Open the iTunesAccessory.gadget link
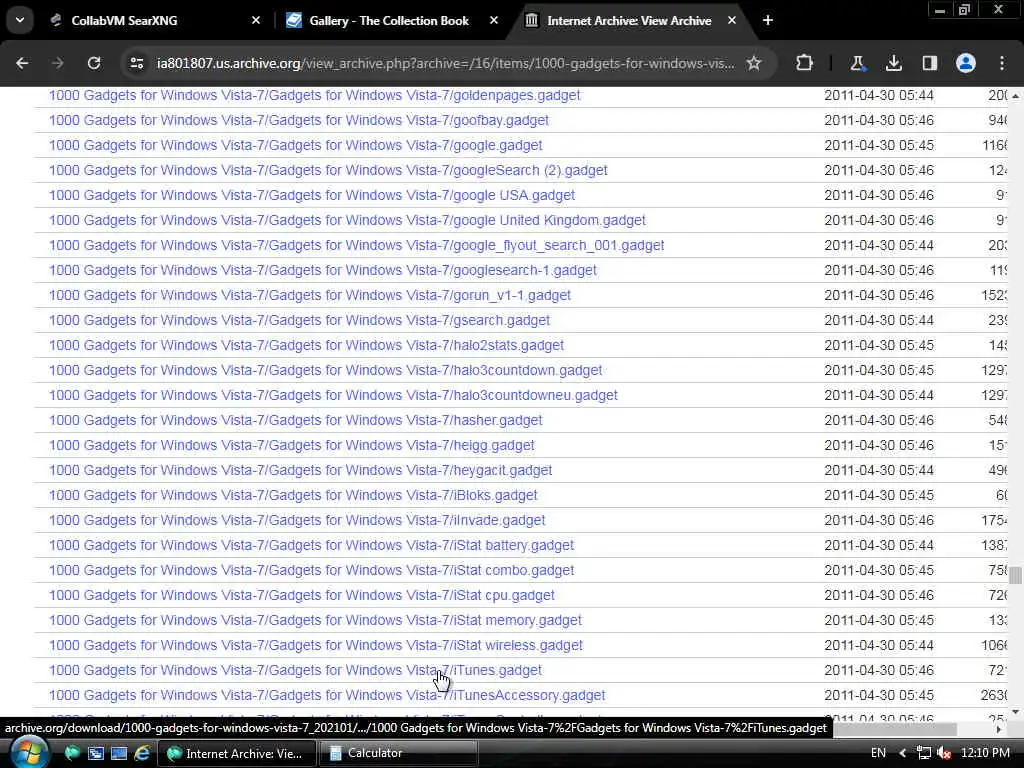Viewport: 1024px width, 768px height. pos(327,696)
